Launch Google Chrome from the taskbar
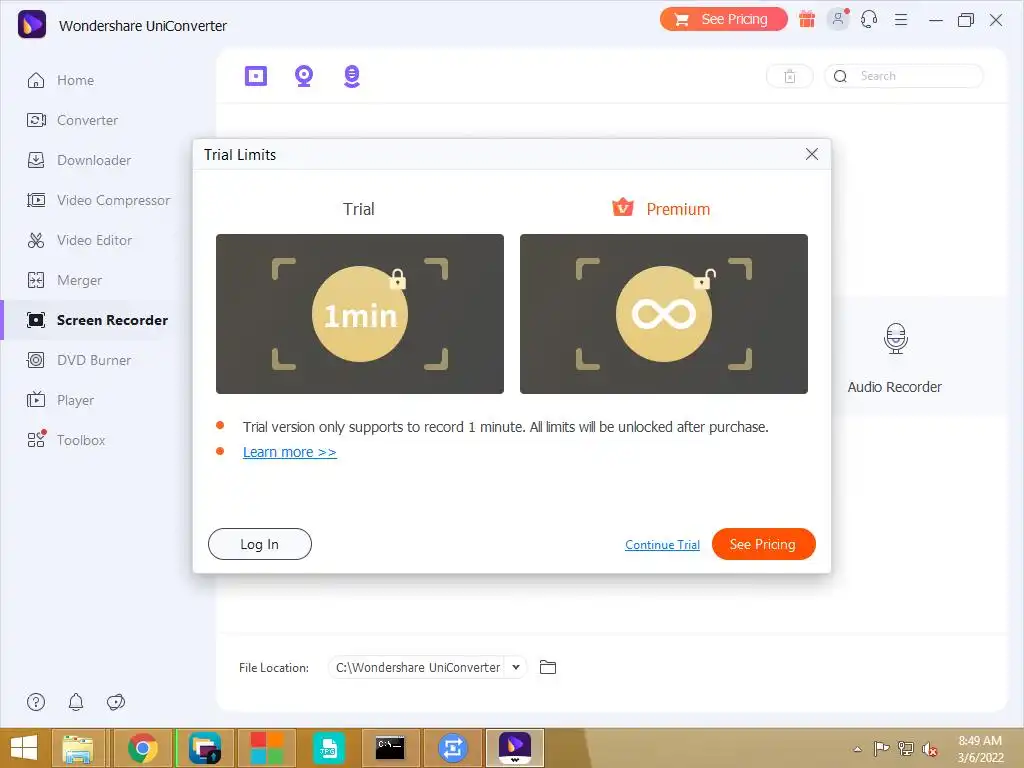The image size is (1024, 768). pos(142,748)
